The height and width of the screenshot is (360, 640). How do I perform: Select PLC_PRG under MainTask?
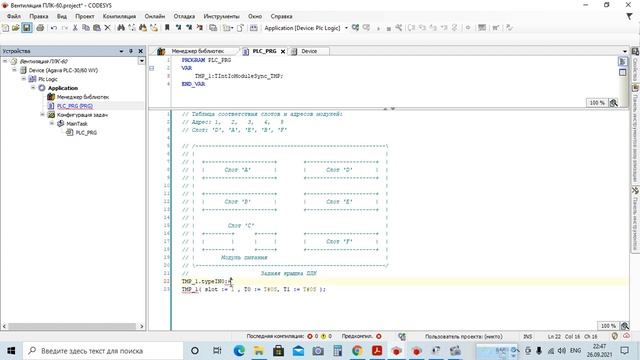coord(86,133)
